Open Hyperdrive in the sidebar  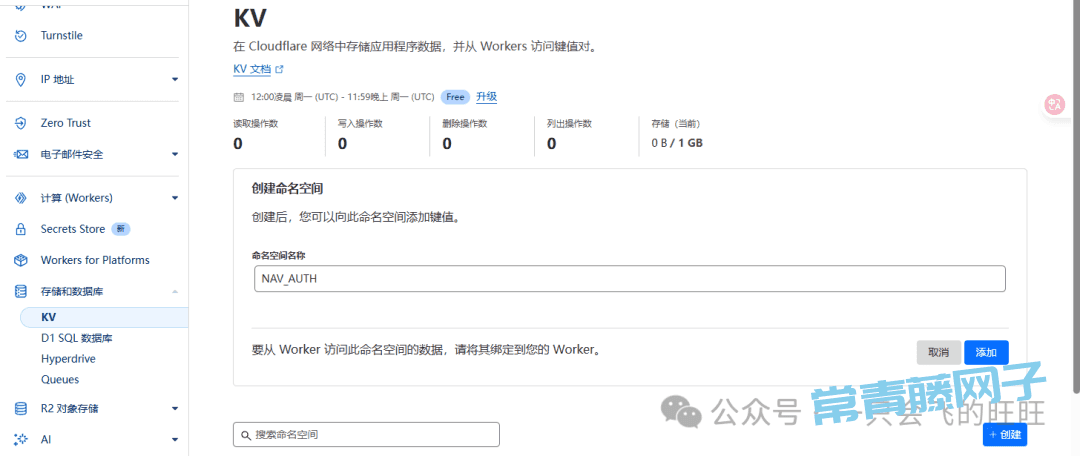[68, 359]
